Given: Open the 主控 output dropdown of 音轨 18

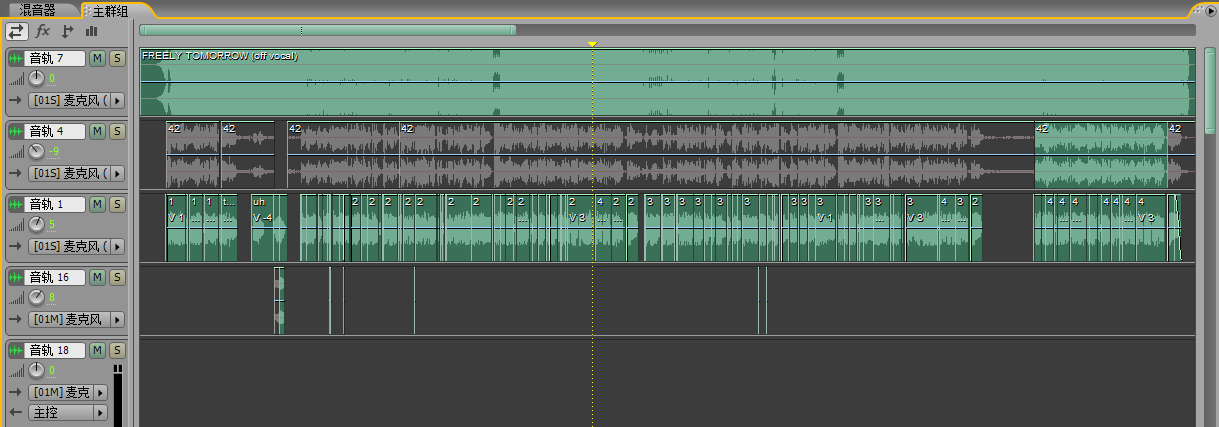Looking at the screenshot, I should [68, 412].
